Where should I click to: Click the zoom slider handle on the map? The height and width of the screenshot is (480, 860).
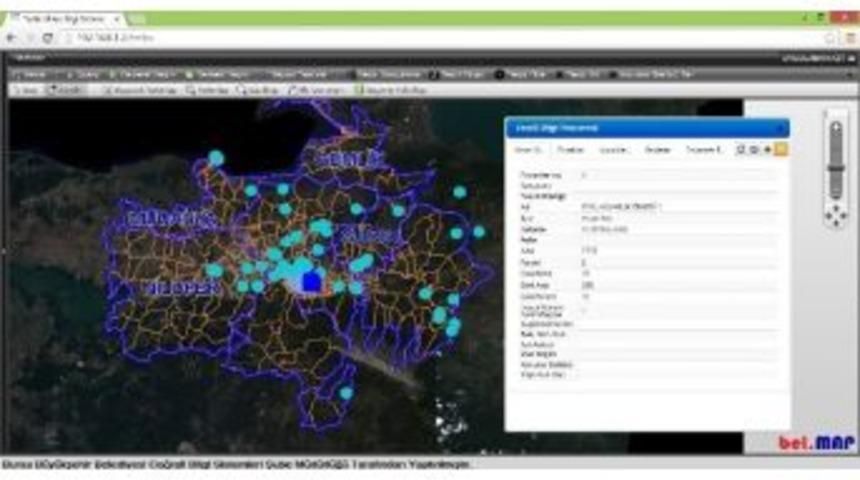[x=836, y=170]
